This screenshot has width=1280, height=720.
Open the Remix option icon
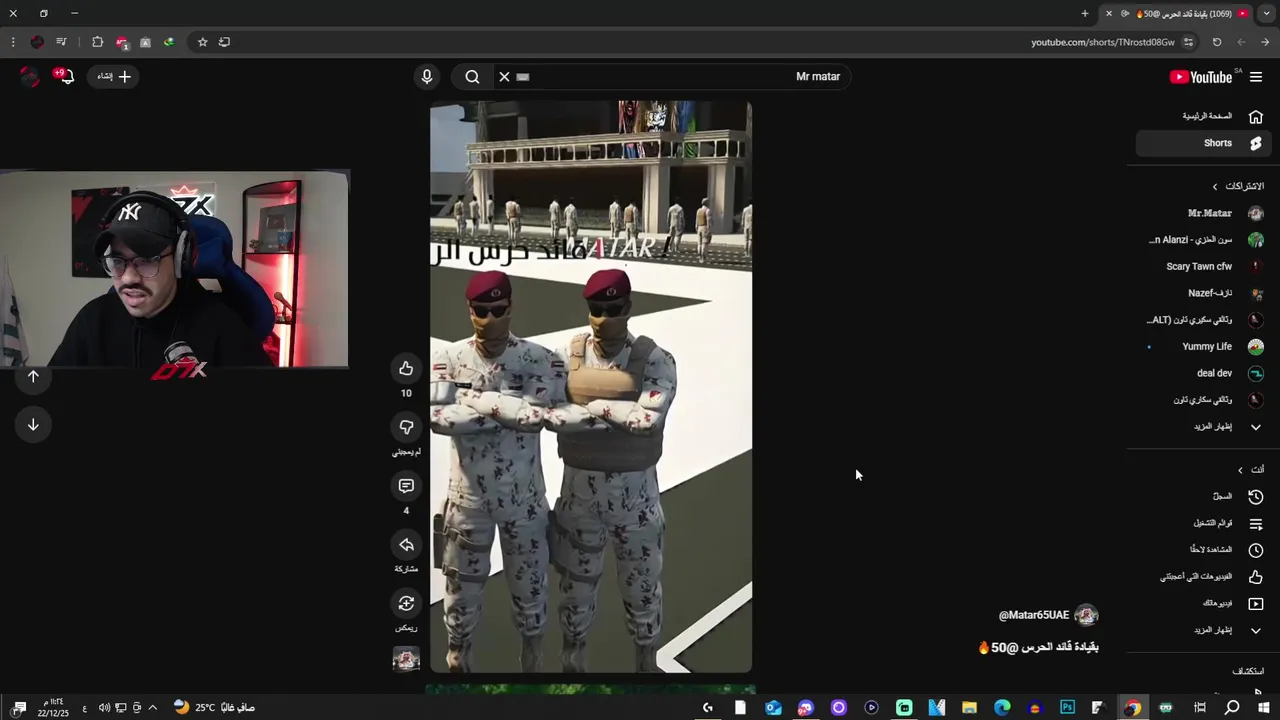(406, 603)
